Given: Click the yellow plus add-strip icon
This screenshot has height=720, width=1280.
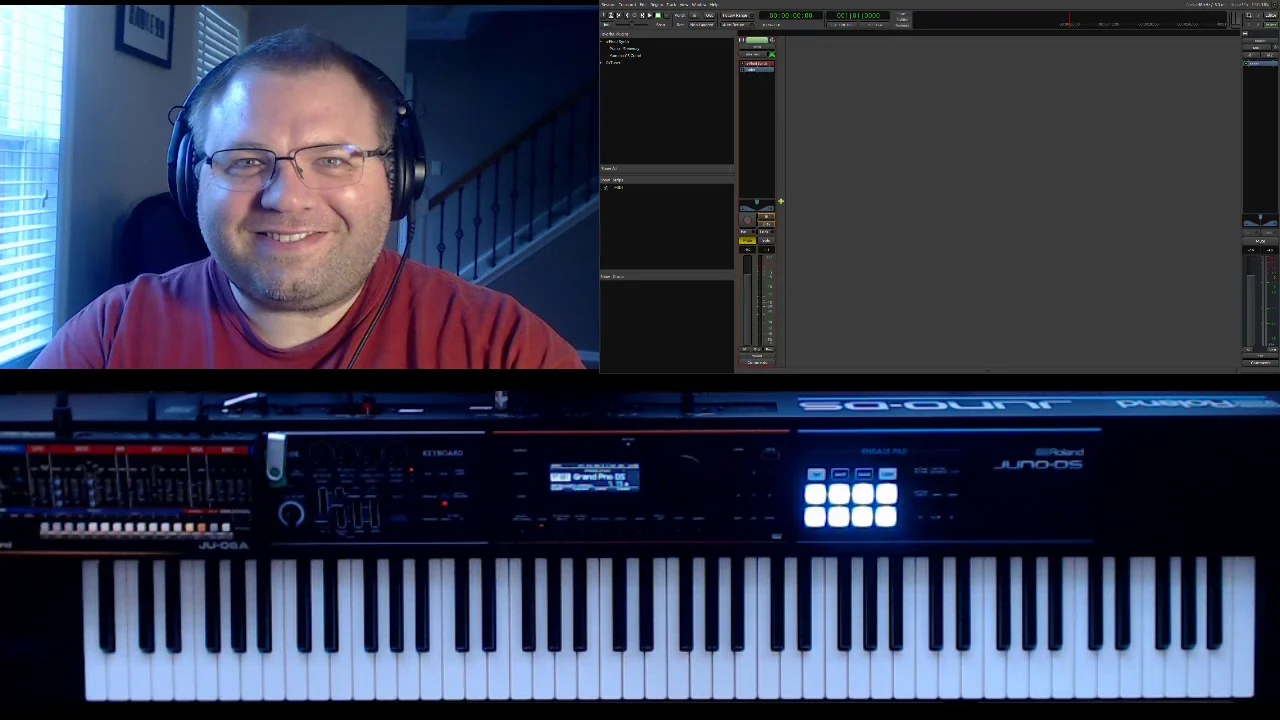Looking at the screenshot, I should point(780,202).
